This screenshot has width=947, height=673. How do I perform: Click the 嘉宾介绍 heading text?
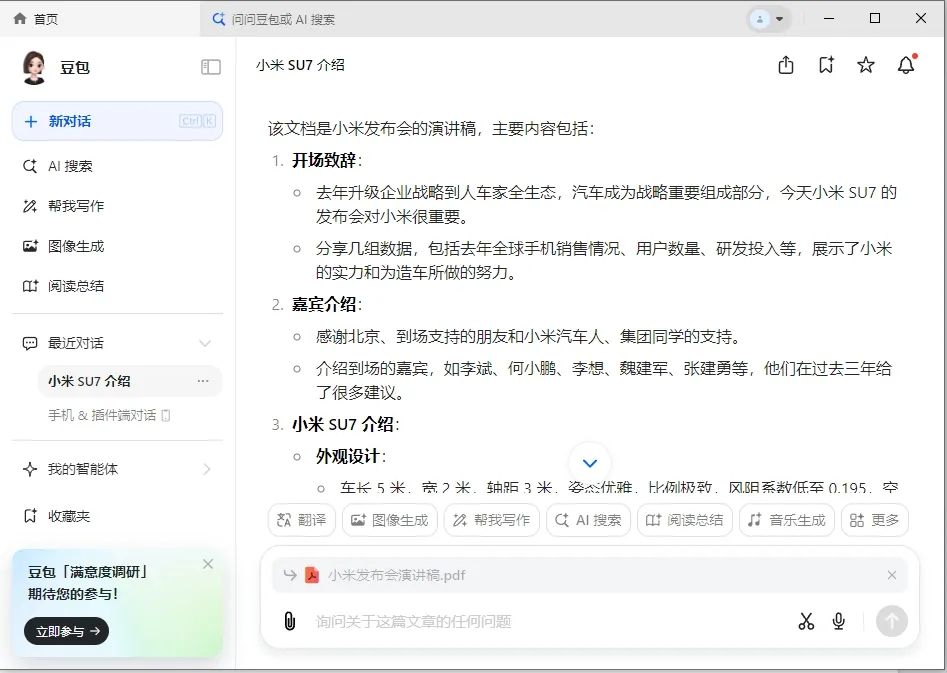pos(324,304)
